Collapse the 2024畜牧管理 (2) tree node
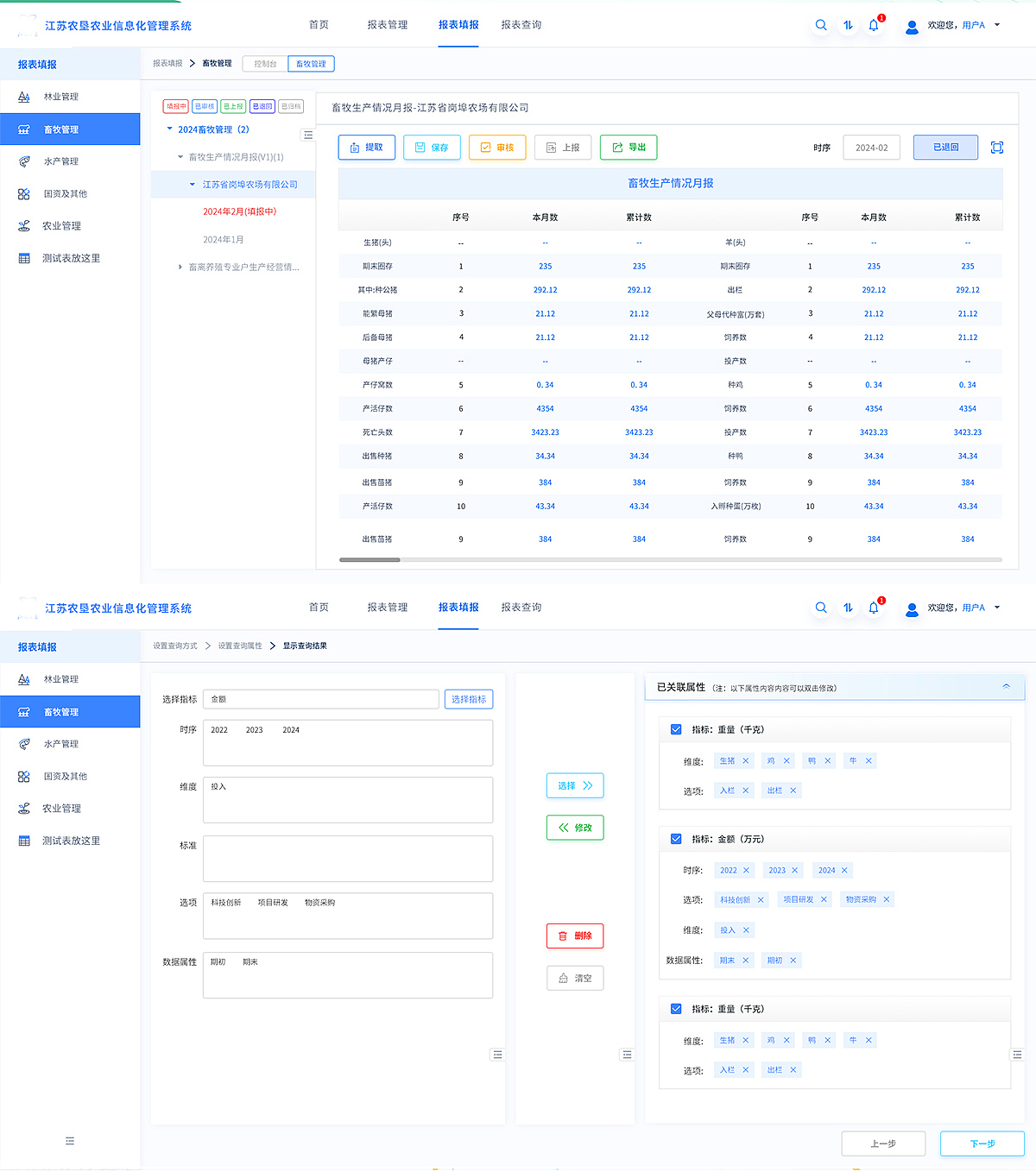 coord(170,129)
